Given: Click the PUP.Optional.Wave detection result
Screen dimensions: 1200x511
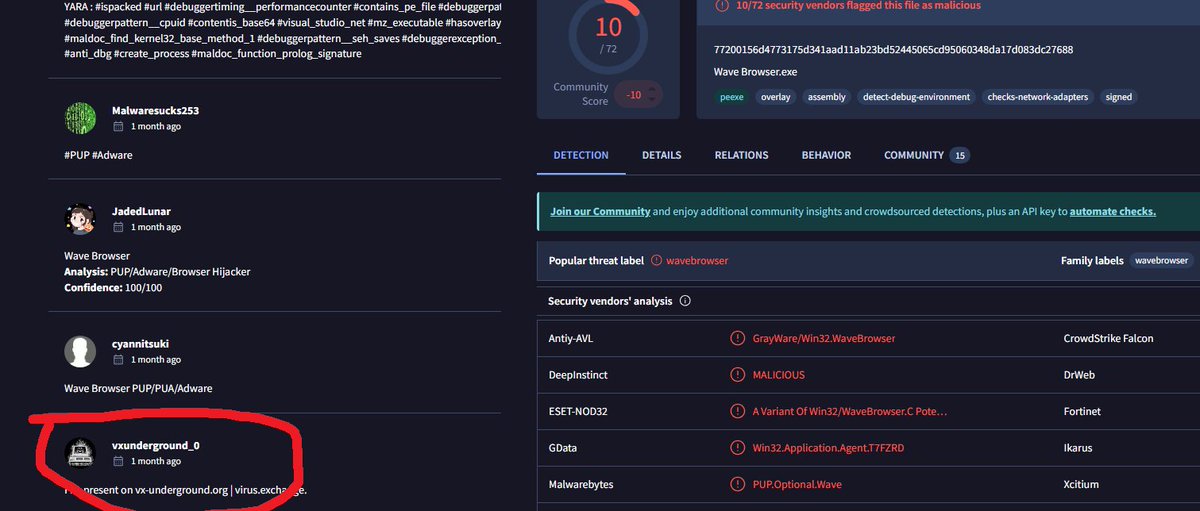Looking at the screenshot, I should (x=799, y=484).
